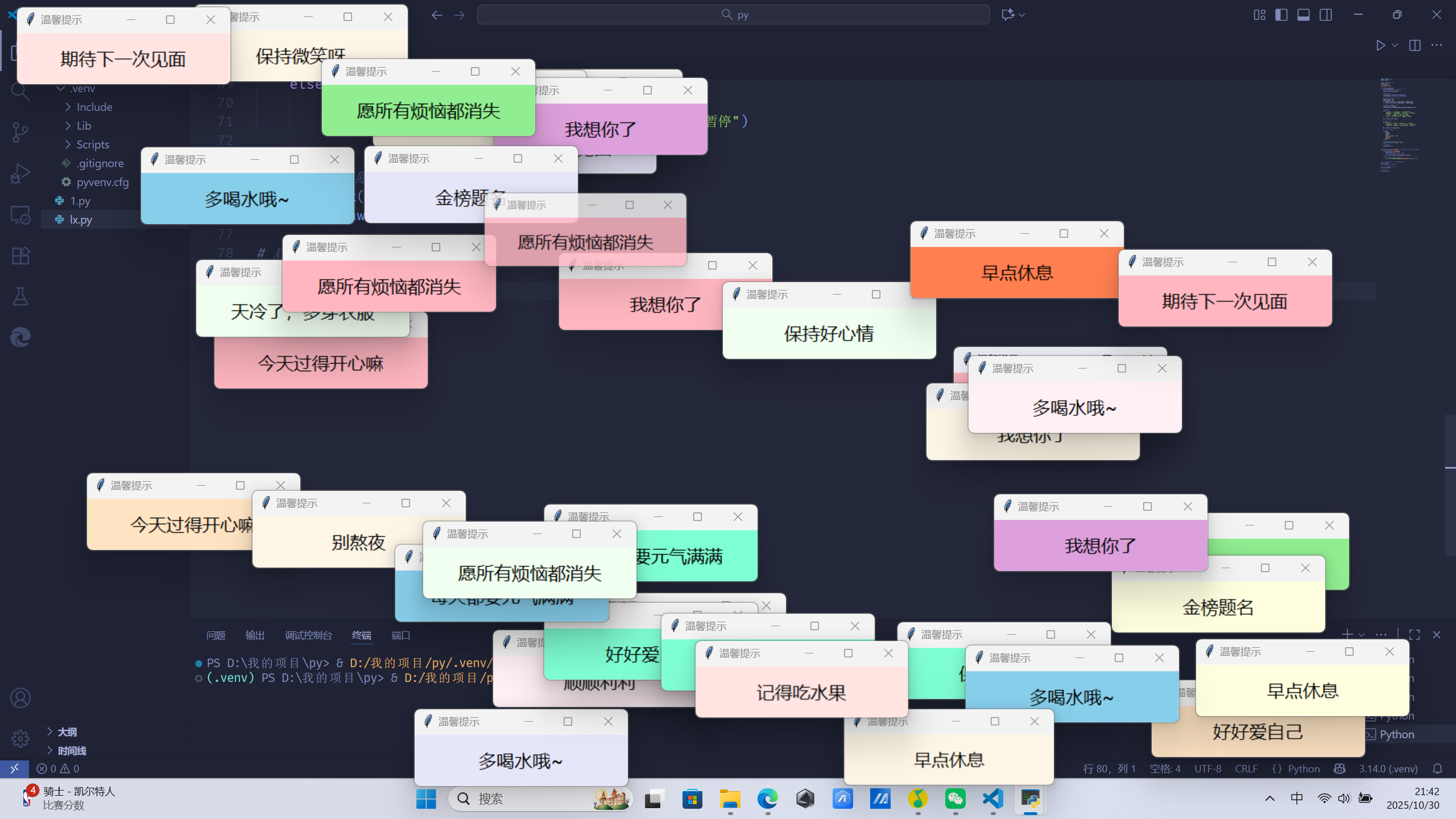Open Copilot from the status bar
The height and width of the screenshot is (819, 1456).
pos(1339,768)
